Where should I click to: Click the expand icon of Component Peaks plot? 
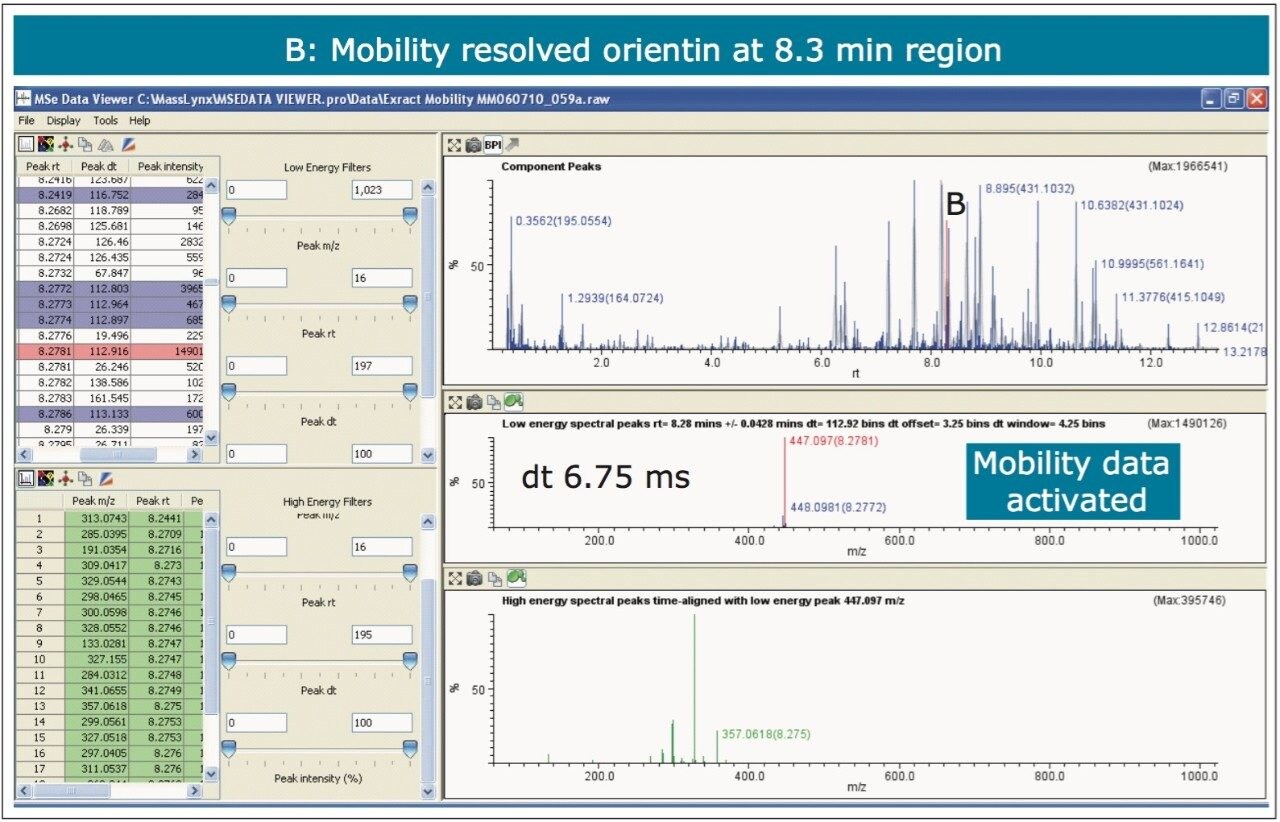[x=455, y=145]
